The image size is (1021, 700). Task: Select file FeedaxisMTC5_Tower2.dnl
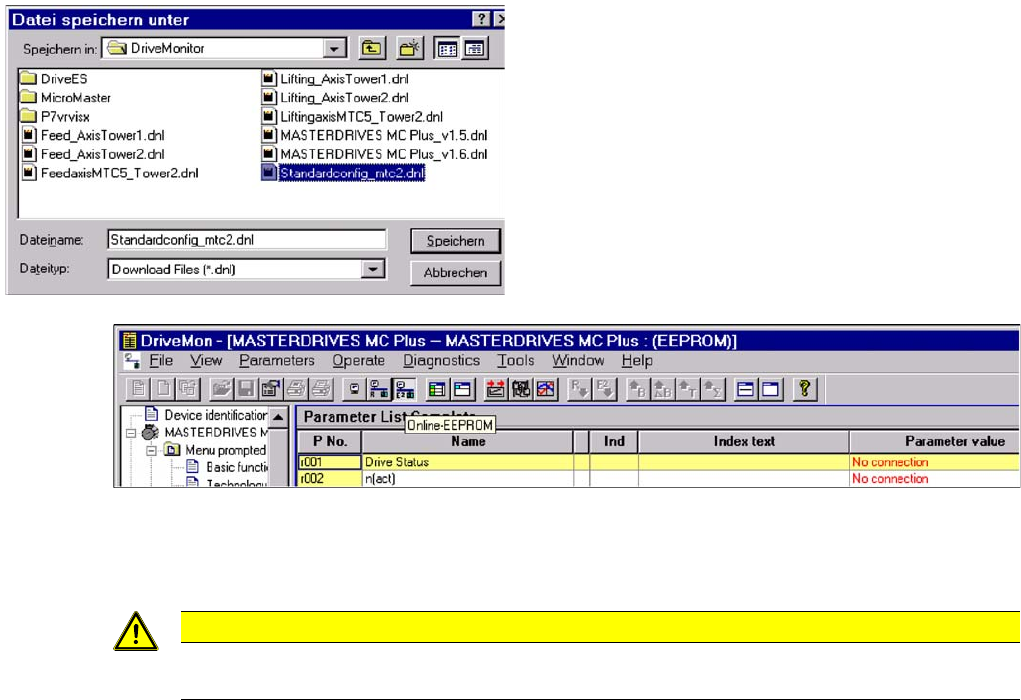[110, 173]
